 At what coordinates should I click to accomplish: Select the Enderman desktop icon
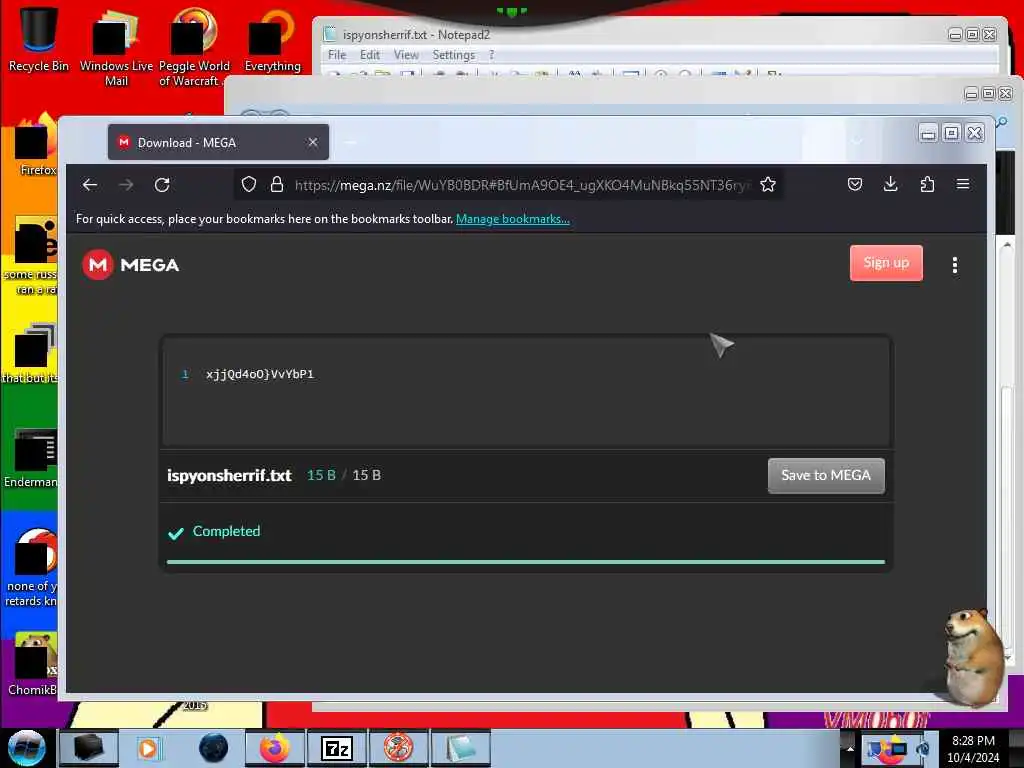click(x=31, y=458)
